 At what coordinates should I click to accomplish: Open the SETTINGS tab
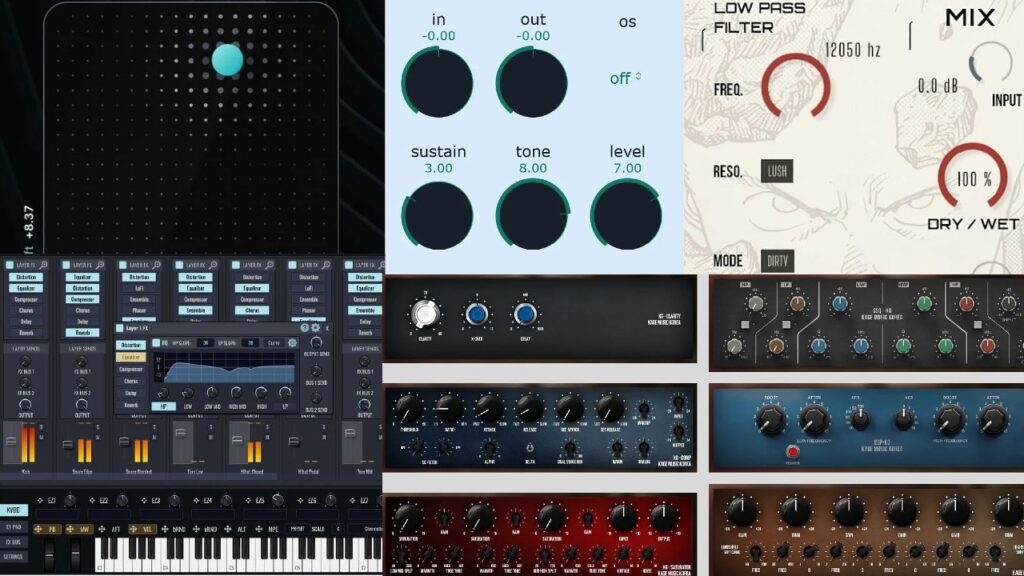coord(14,557)
